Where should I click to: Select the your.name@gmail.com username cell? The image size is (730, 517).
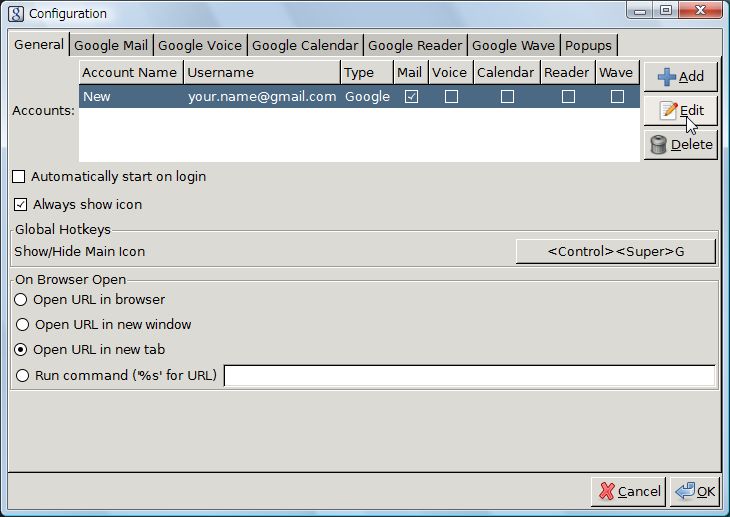click(x=262, y=97)
